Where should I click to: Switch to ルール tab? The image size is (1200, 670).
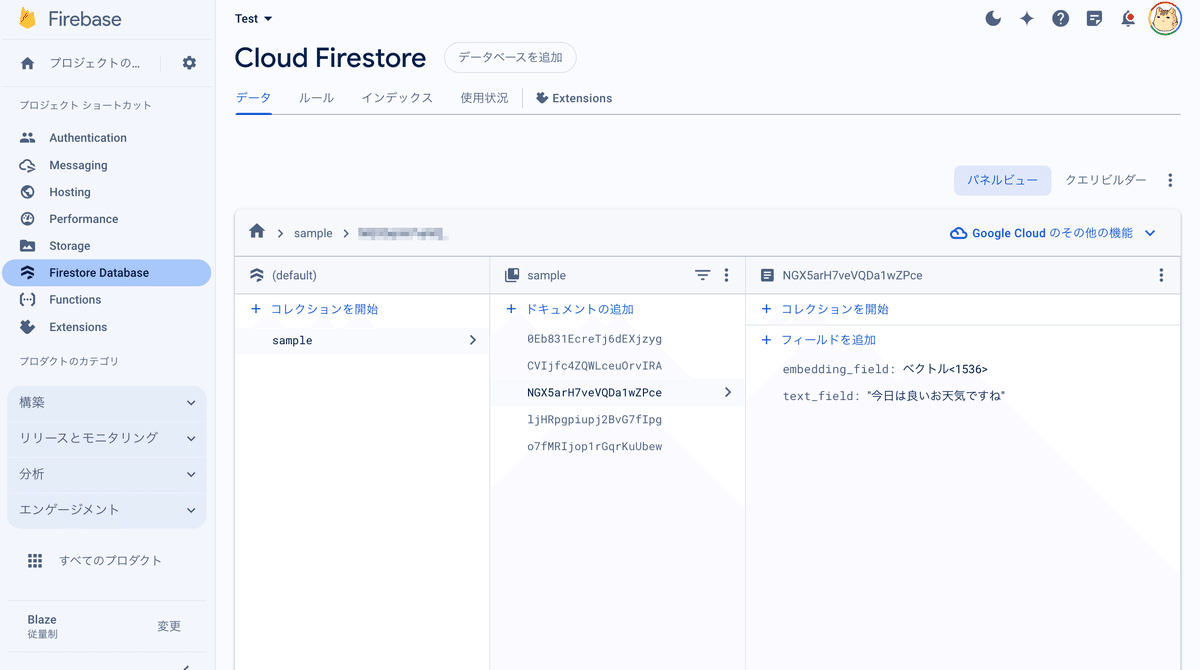coord(316,98)
